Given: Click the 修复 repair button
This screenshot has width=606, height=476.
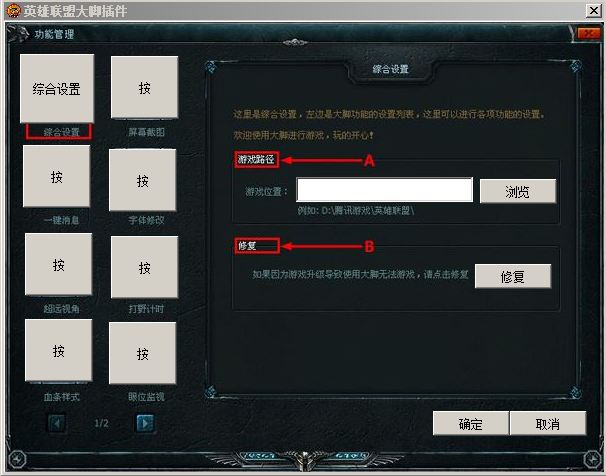Looking at the screenshot, I should 513,276.
